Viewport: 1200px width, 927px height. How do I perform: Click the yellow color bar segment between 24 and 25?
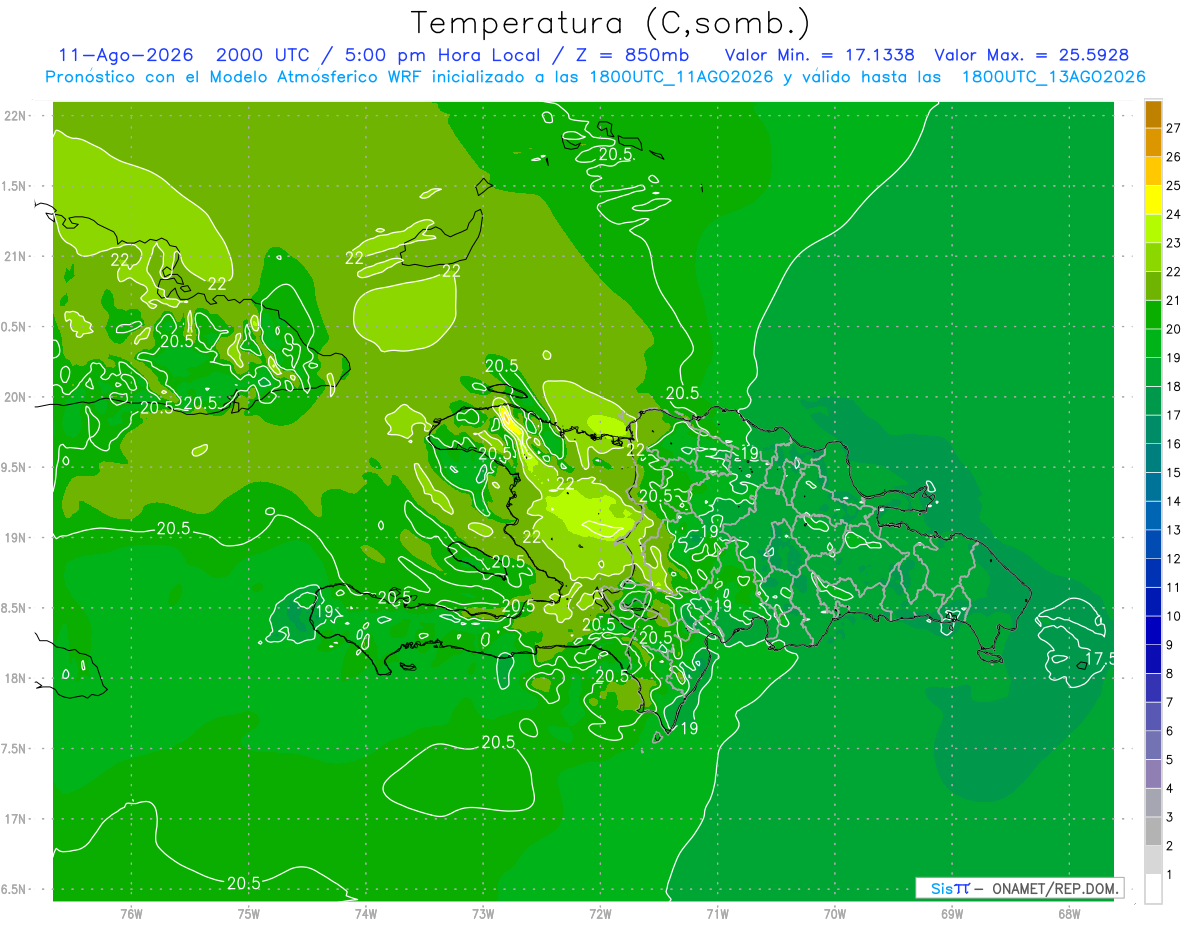[1153, 200]
